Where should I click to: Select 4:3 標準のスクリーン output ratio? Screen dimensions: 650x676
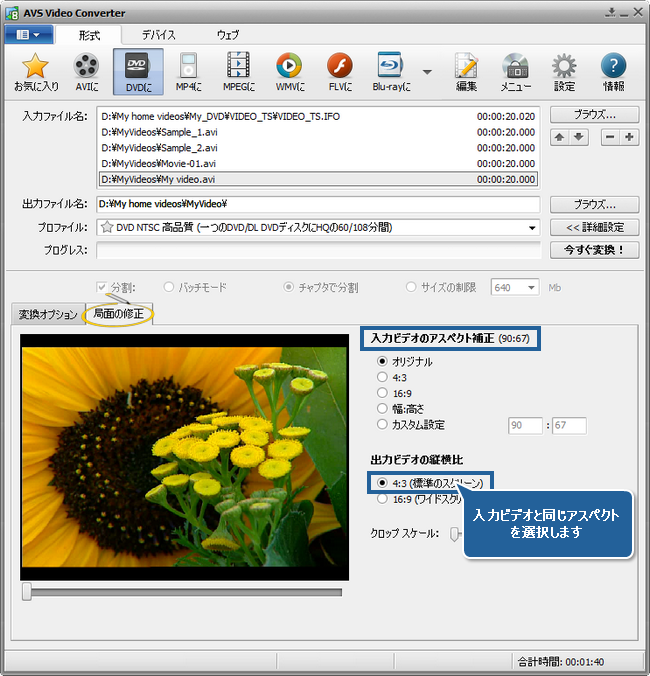point(383,482)
